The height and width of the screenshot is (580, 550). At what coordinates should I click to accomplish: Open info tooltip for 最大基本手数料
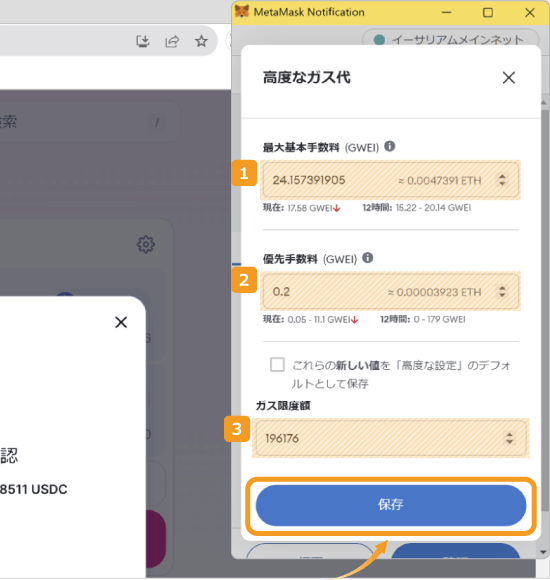(x=389, y=146)
